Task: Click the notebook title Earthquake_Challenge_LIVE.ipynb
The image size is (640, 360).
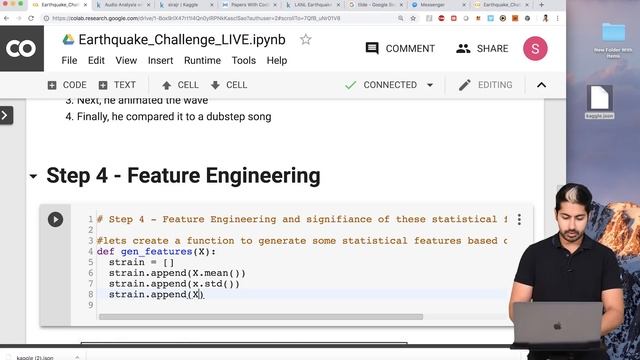Action: 182,40
